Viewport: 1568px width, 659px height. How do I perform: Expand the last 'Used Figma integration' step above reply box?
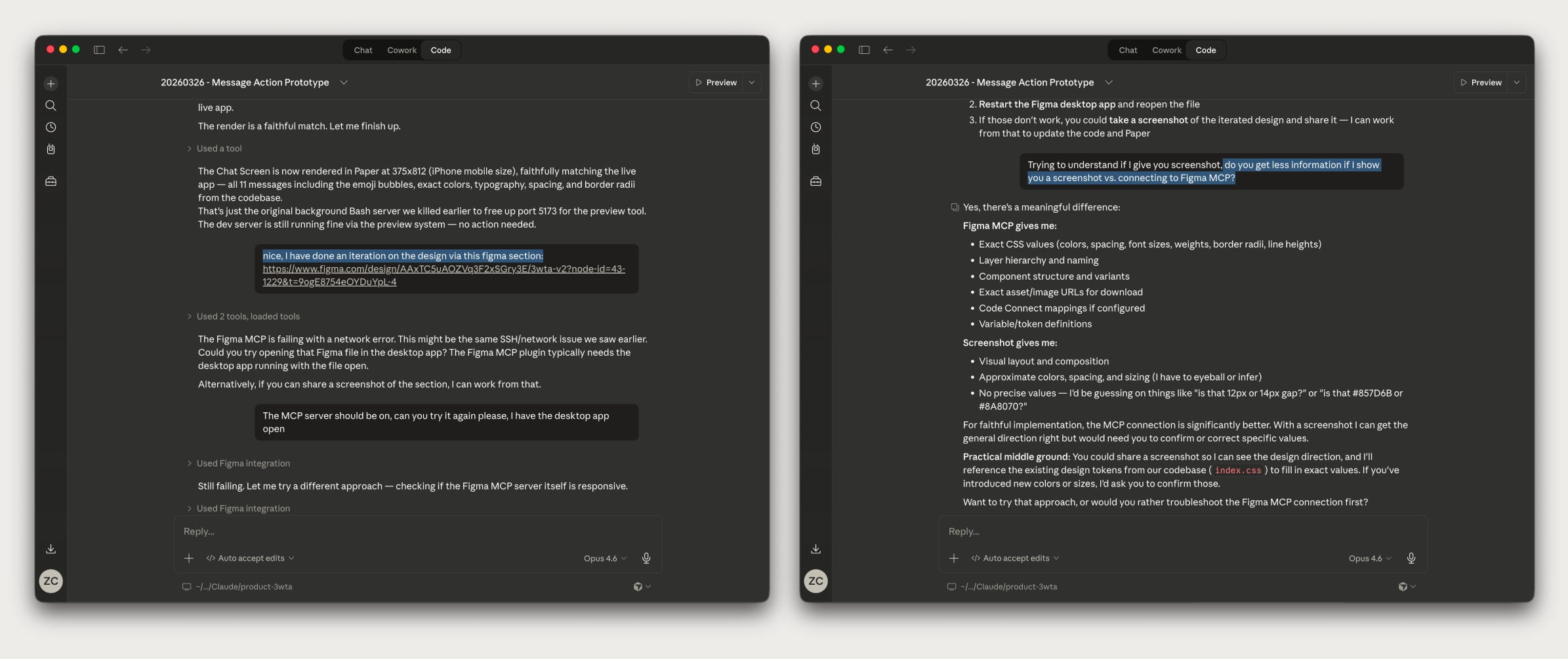[238, 509]
